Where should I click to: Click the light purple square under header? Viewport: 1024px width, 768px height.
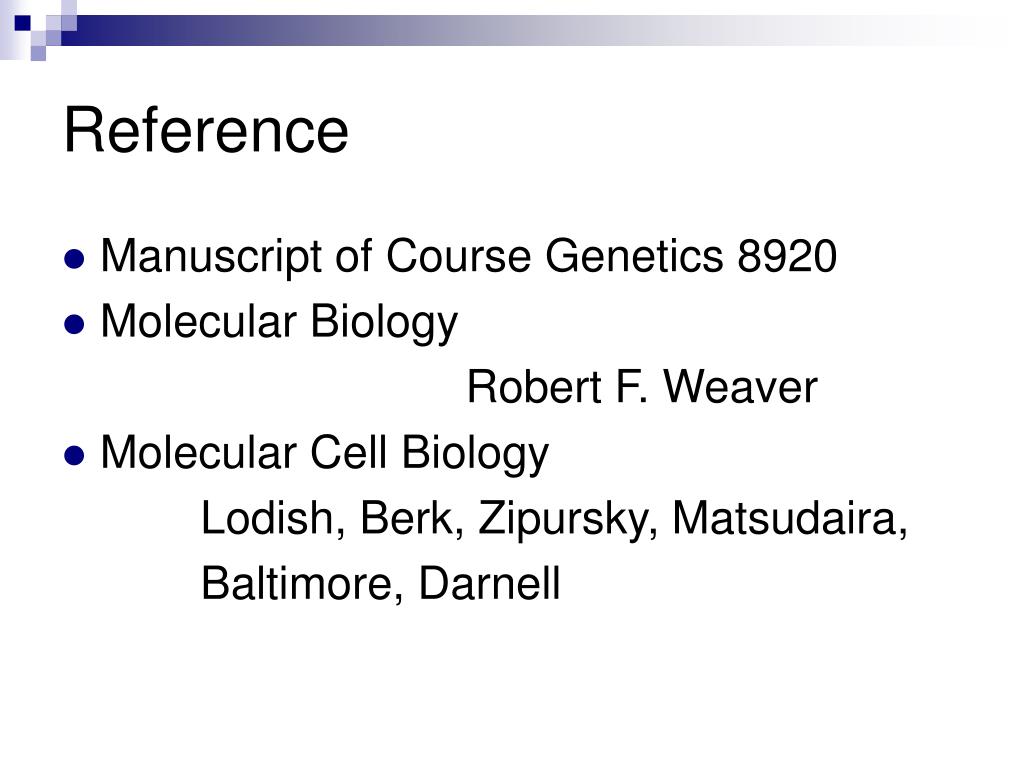(x=38, y=53)
